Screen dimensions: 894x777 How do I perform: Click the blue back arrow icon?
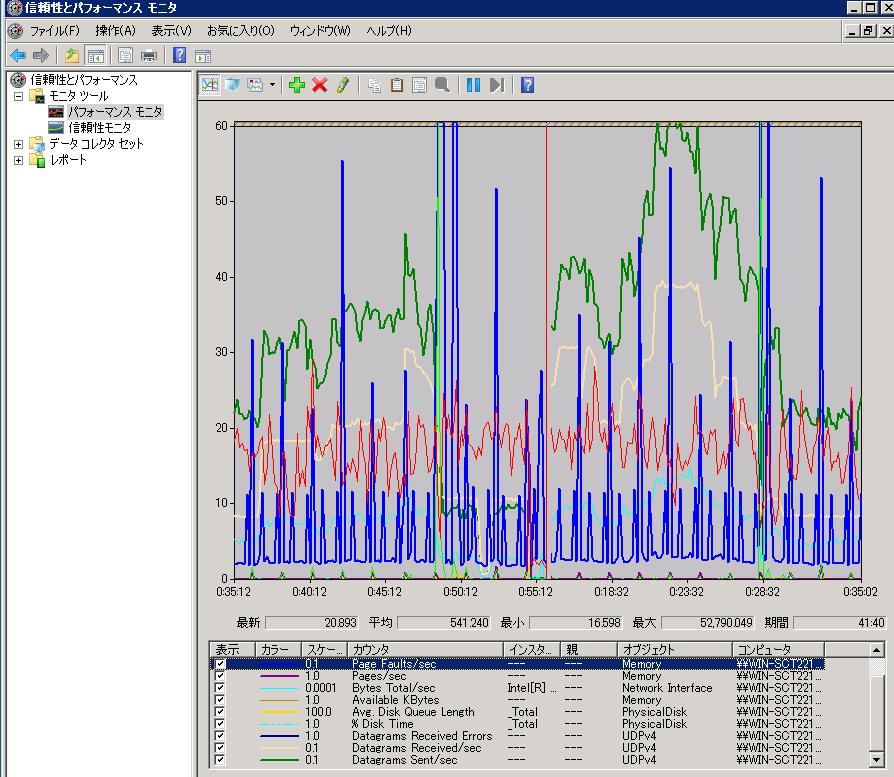(18, 55)
